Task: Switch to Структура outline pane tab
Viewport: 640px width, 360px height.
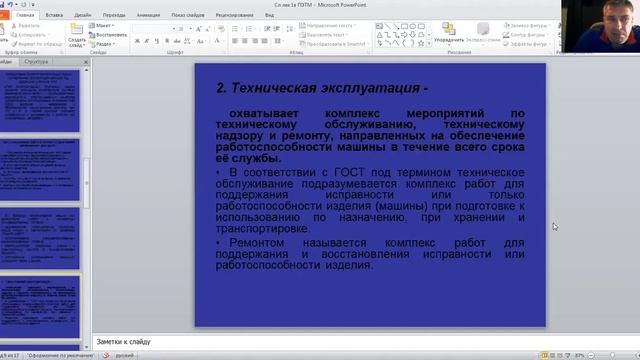Action: point(36,62)
